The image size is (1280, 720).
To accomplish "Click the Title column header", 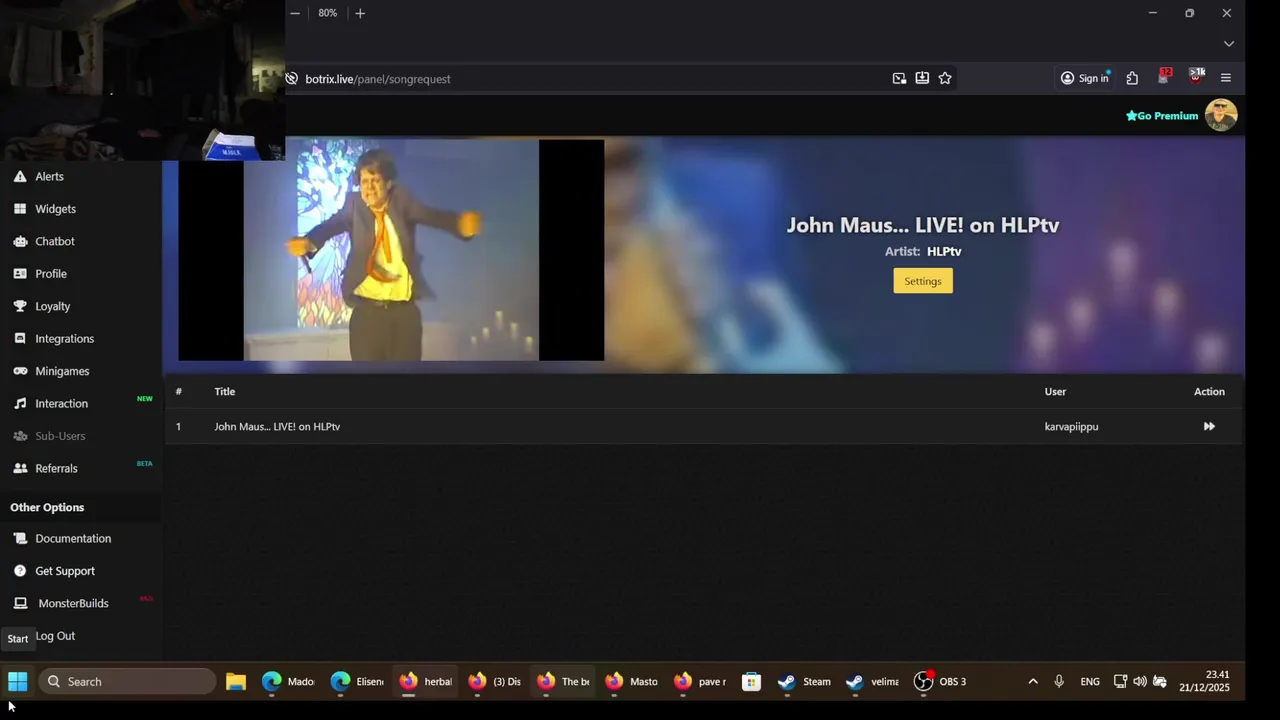I will coord(225,392).
